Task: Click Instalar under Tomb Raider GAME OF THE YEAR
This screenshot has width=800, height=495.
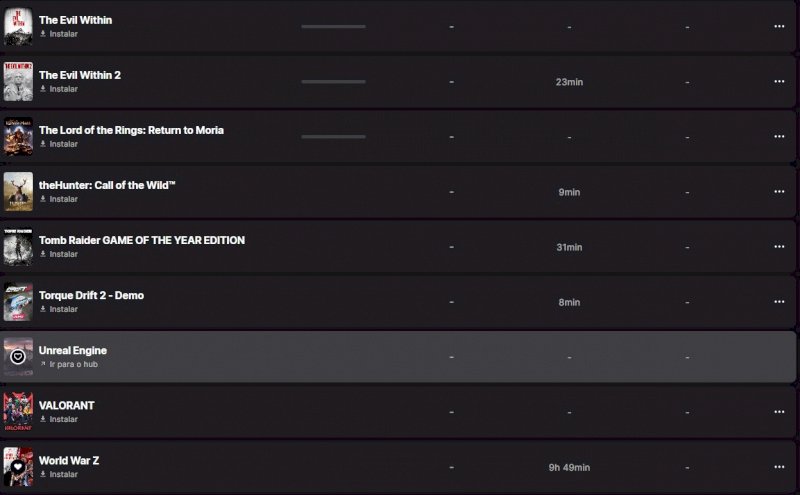Action: [64, 254]
